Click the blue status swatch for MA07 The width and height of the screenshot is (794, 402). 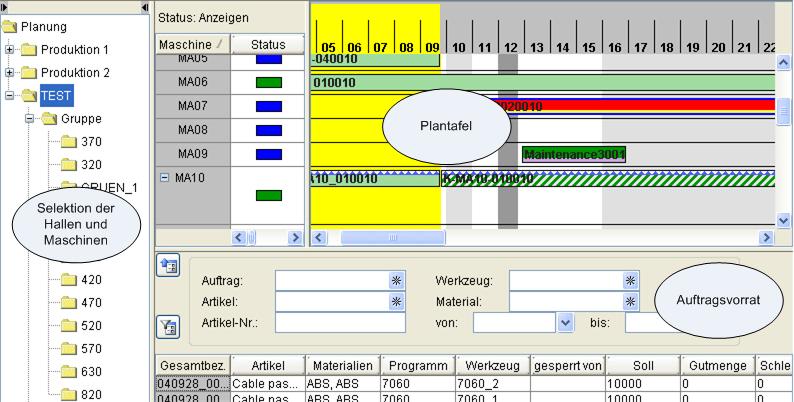(268, 106)
